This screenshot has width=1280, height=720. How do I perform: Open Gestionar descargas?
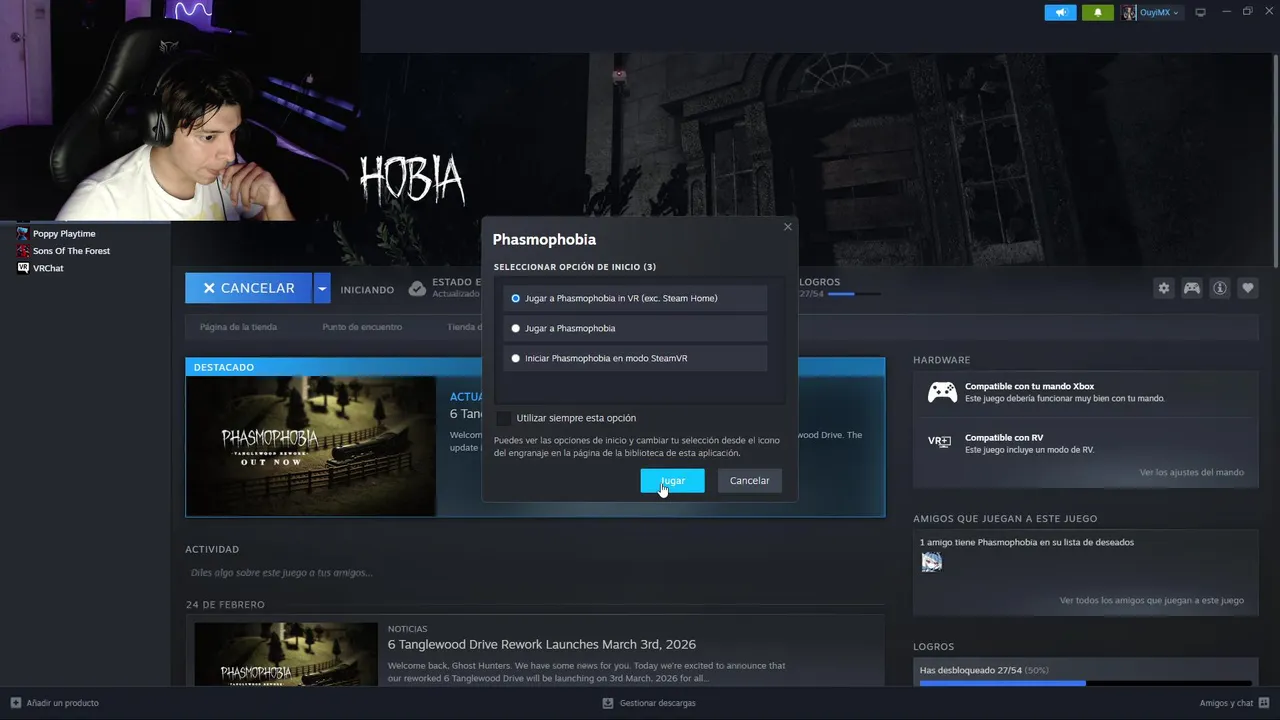point(657,703)
